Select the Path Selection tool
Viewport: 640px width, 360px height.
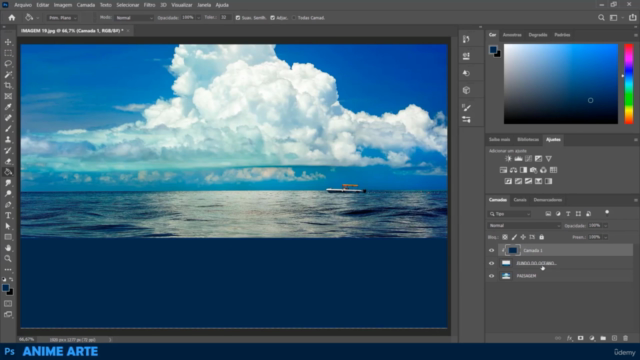coord(8,226)
